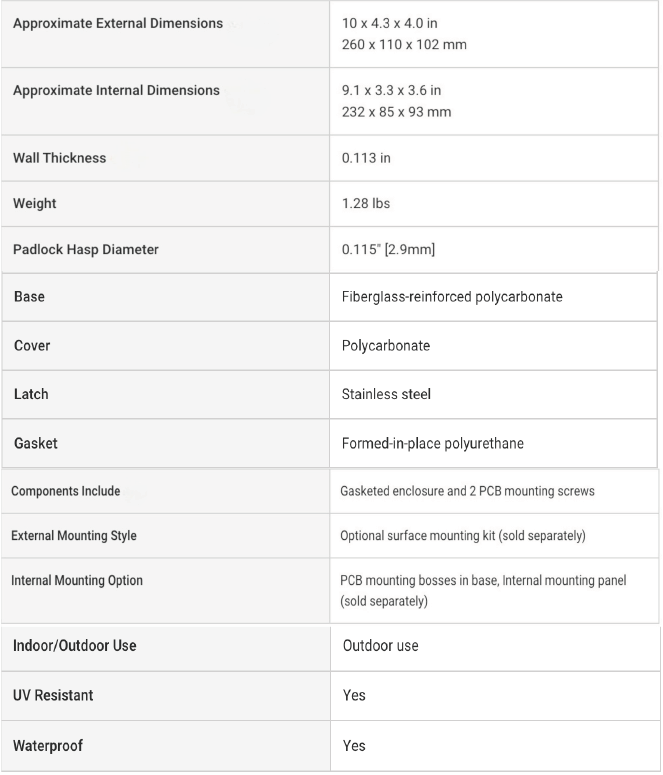The image size is (663, 775).
Task: Select the 0.113 in thickness value
Action: point(366,158)
